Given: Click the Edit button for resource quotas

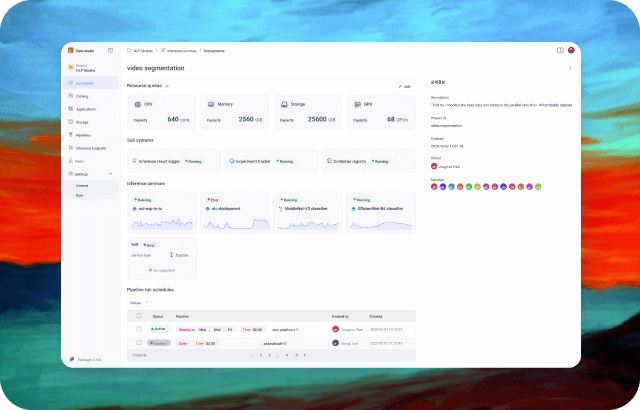Looking at the screenshot, I should tap(405, 86).
